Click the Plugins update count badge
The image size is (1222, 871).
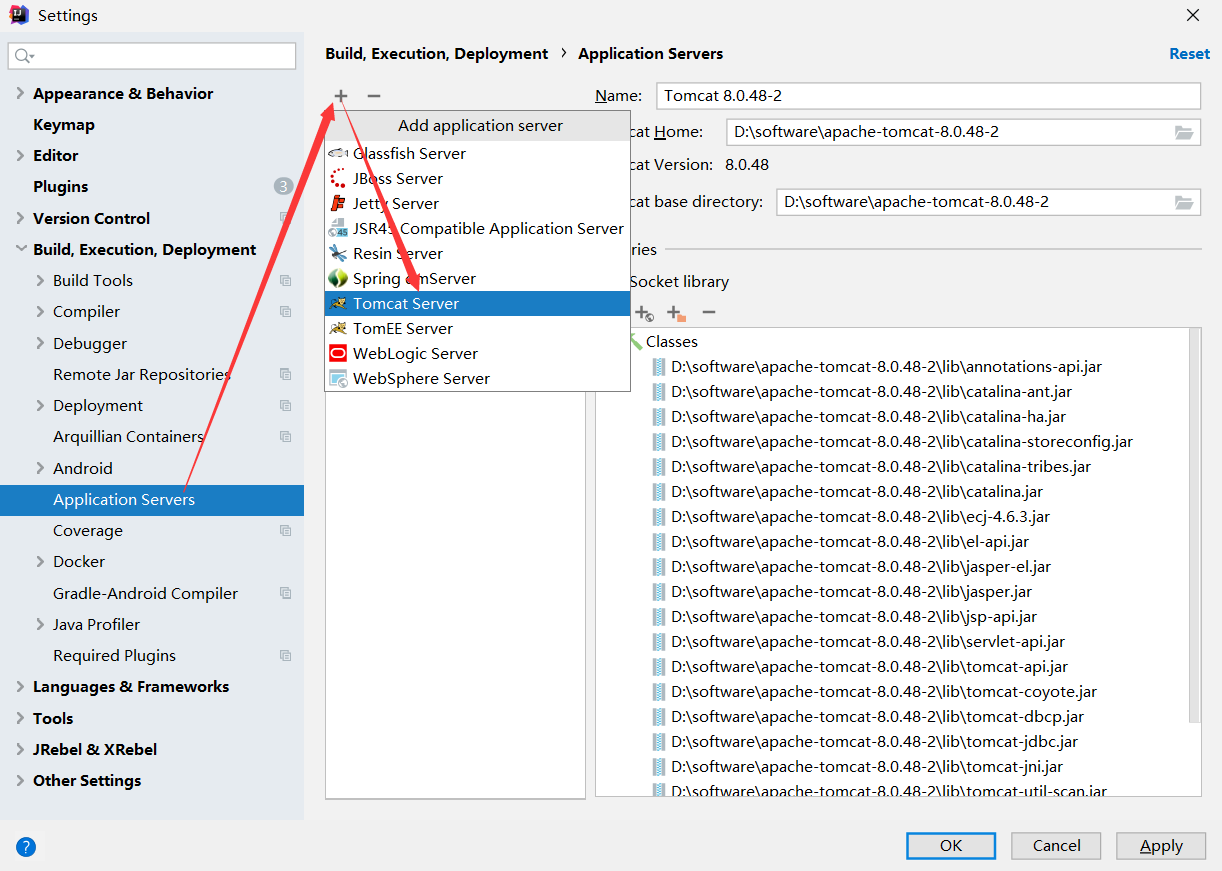click(x=283, y=187)
